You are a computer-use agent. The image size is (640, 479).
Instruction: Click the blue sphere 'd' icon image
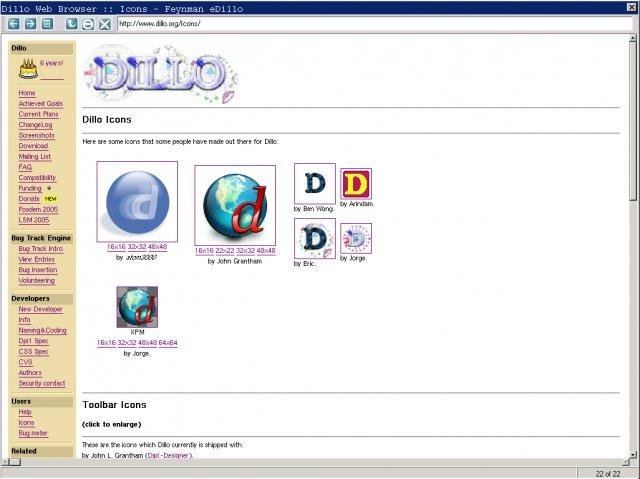click(137, 202)
